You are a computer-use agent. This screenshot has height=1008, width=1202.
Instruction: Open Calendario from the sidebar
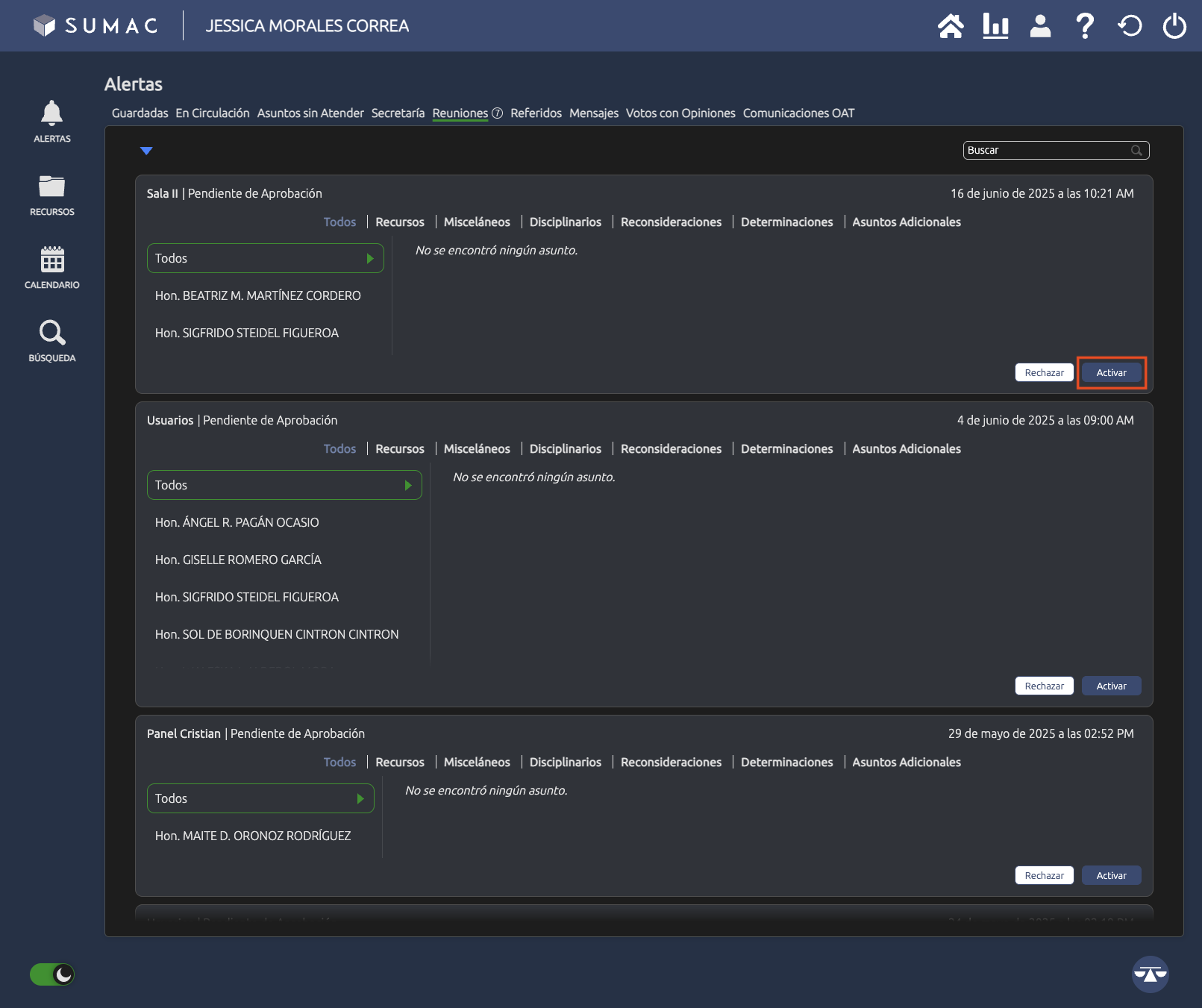[x=52, y=268]
